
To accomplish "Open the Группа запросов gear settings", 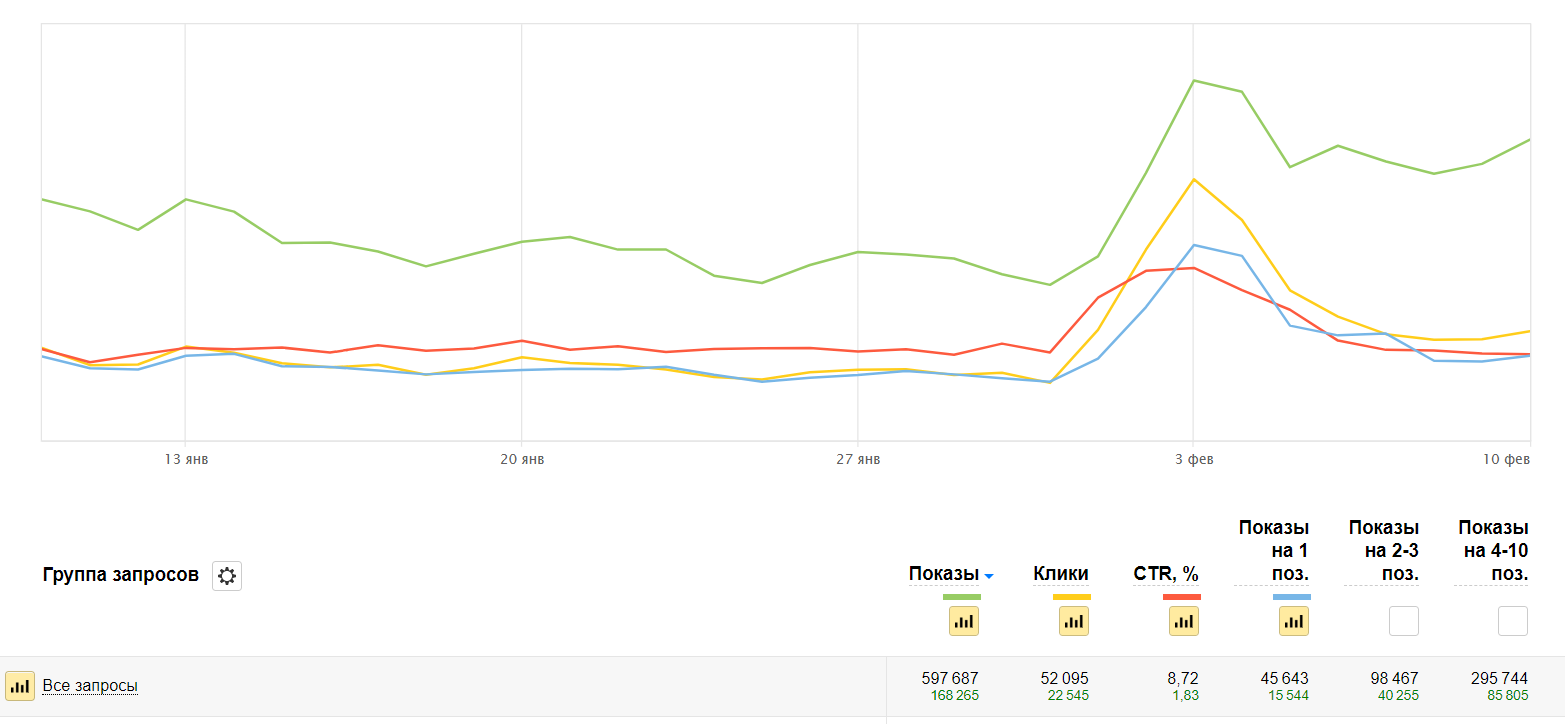I will [227, 576].
